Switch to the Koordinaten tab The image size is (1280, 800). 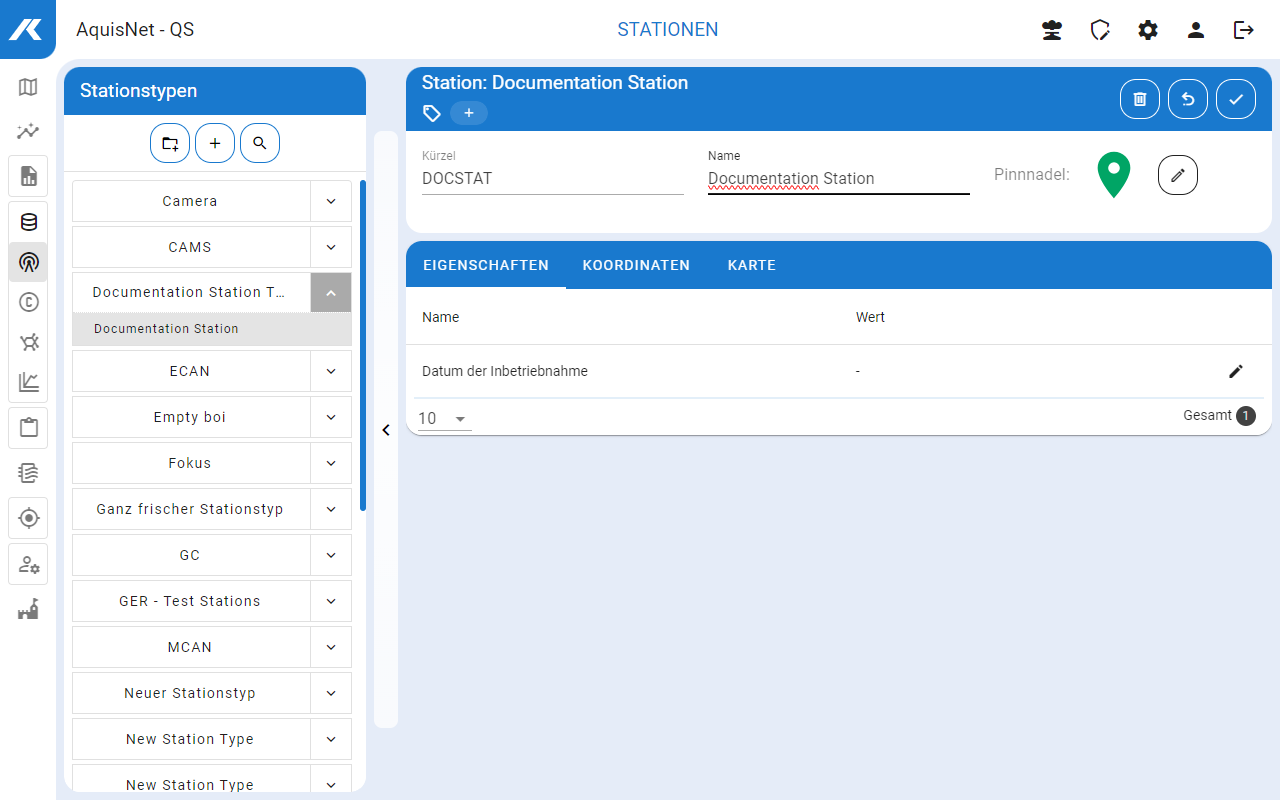tap(636, 266)
